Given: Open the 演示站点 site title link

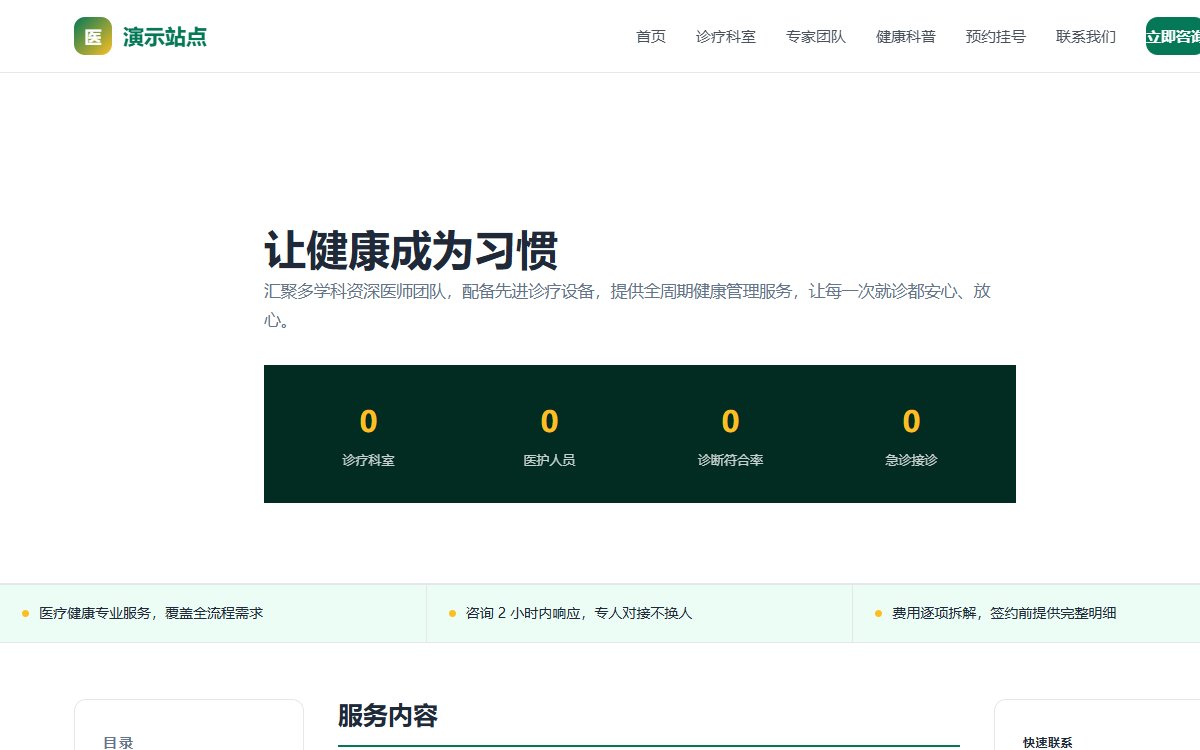Looking at the screenshot, I should click(165, 37).
